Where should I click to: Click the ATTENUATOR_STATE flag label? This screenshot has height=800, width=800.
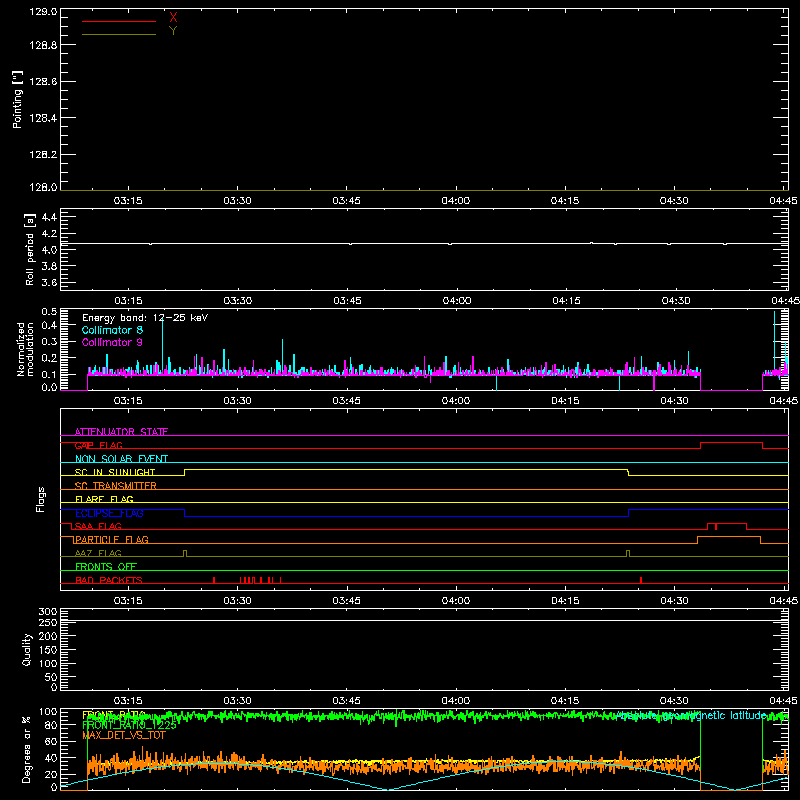pyautogui.click(x=121, y=432)
